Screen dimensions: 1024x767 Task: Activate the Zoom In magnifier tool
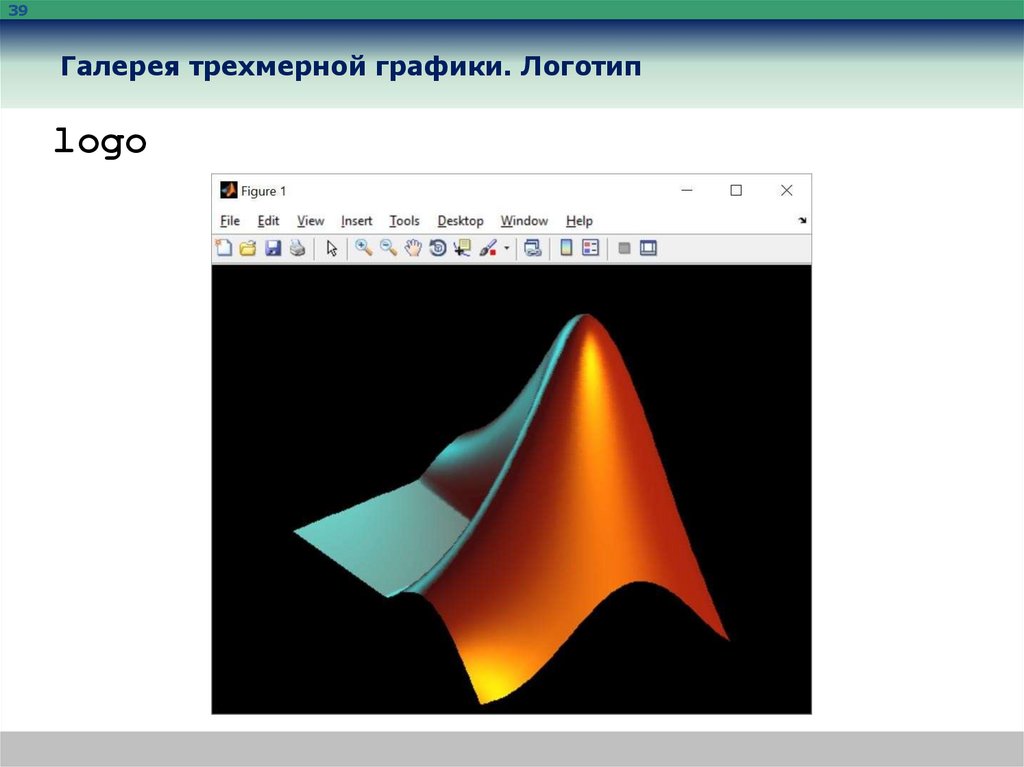pos(364,248)
